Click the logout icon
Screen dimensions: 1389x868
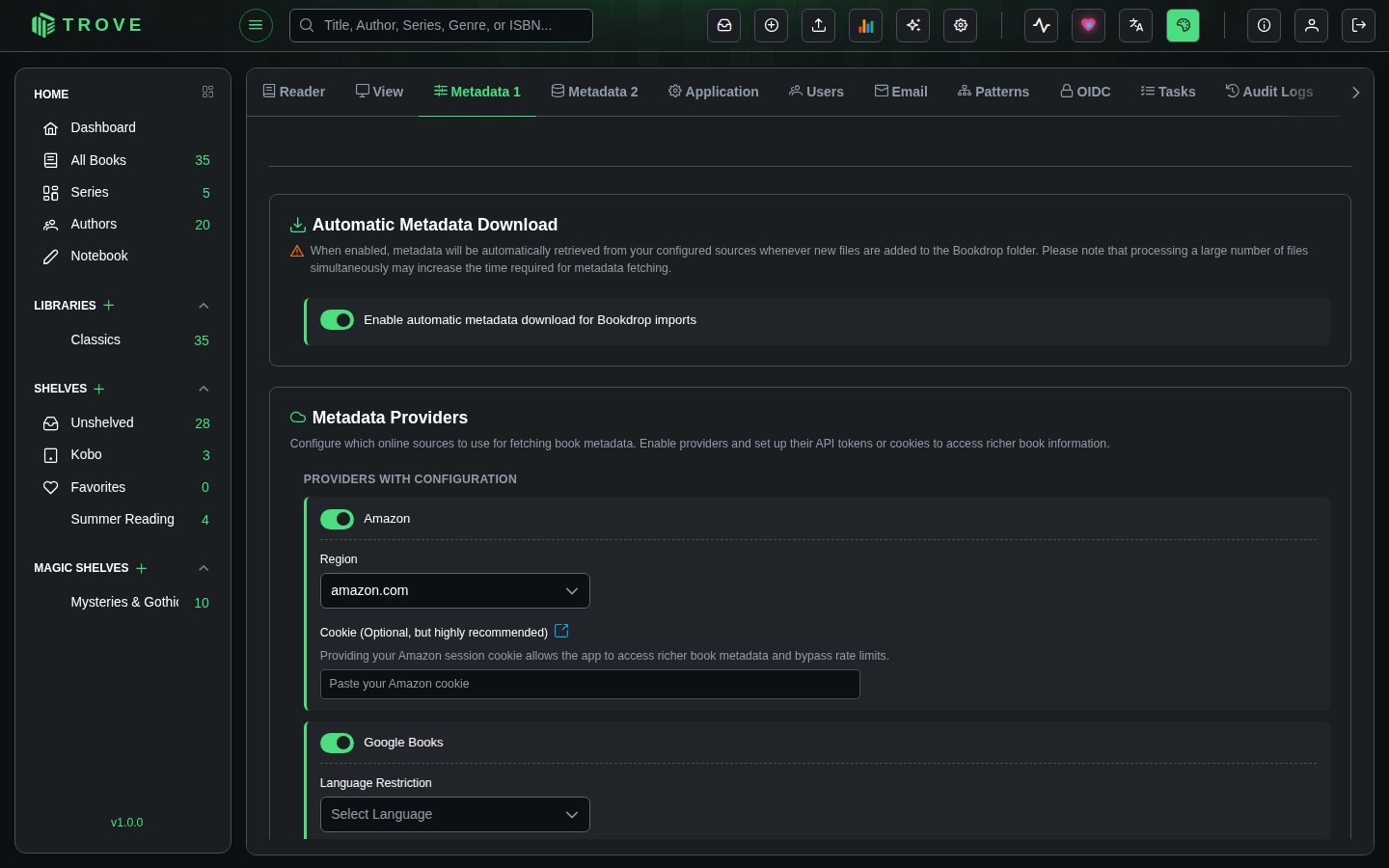(1359, 26)
